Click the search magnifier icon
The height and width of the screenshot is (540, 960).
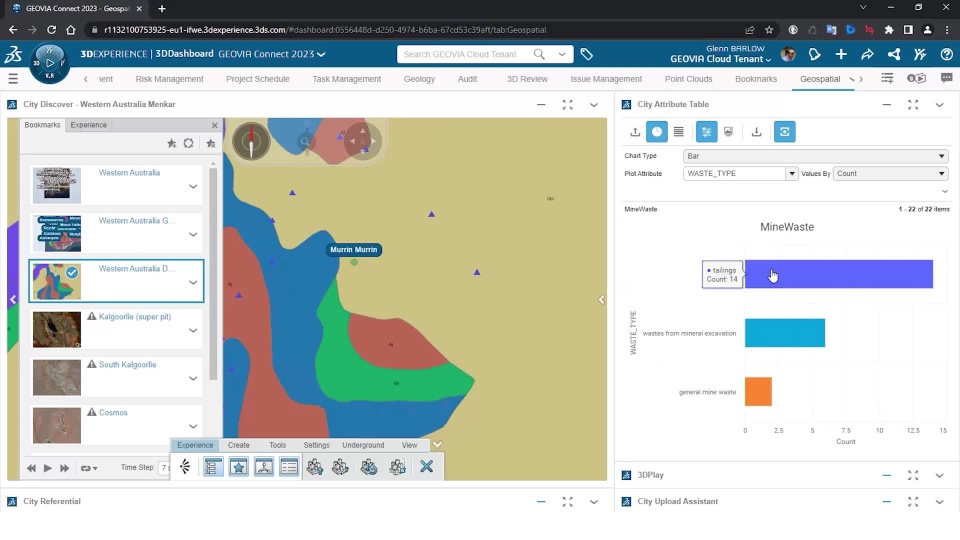[x=539, y=54]
